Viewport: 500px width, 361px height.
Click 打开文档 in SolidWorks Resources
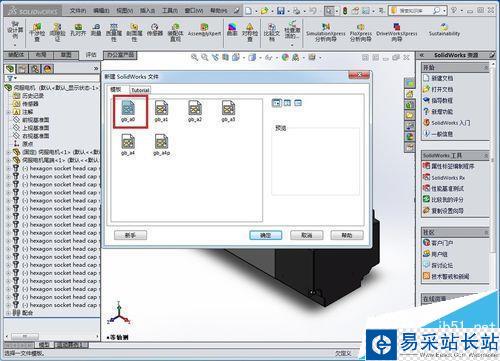[x=442, y=89]
